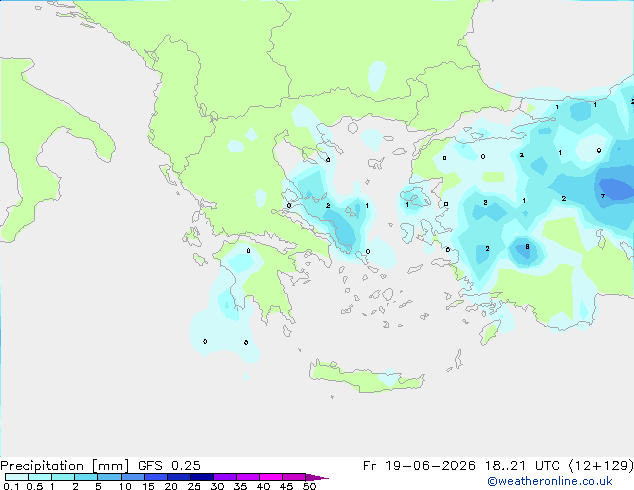Click the '18..21 UTC' time range text
Viewport: 634px width, 490px height.
point(522,466)
